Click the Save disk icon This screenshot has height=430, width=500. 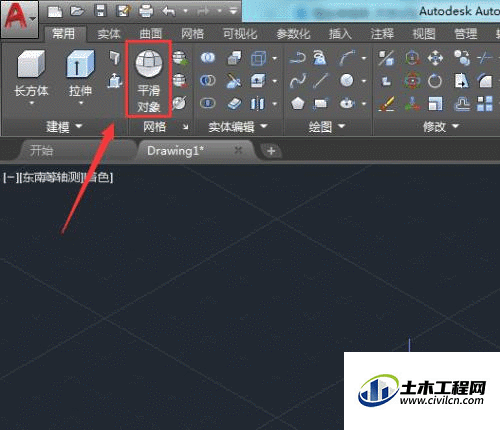[x=100, y=12]
